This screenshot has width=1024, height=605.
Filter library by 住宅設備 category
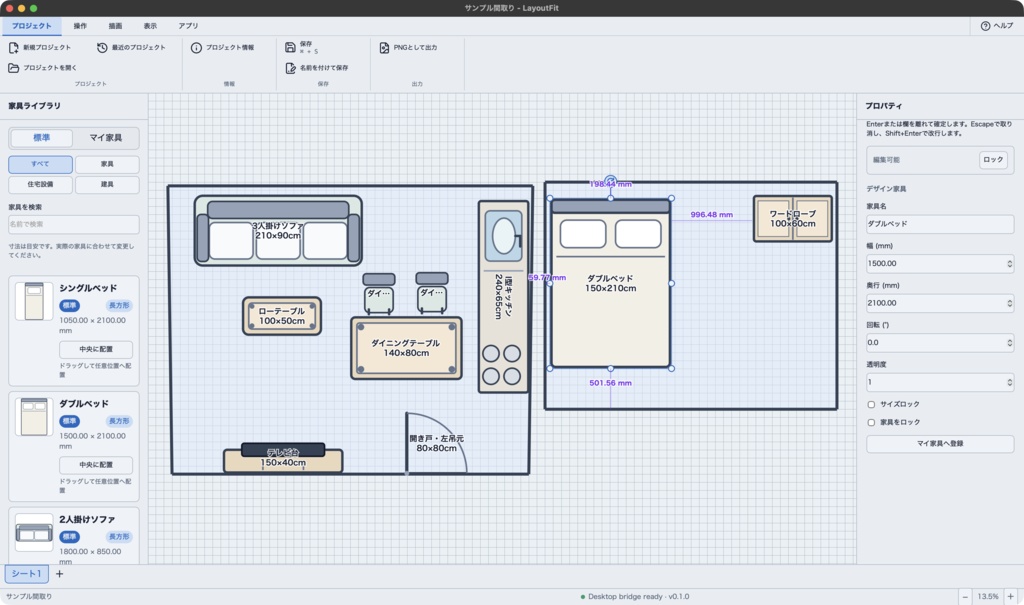(x=40, y=184)
